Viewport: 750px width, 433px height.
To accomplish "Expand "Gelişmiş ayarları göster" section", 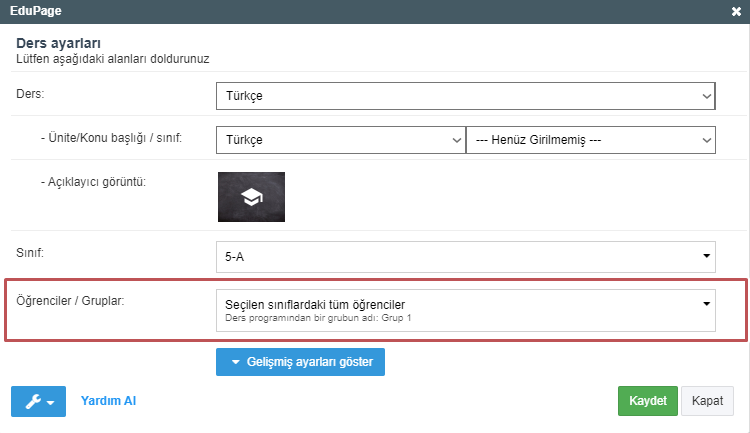I will coord(300,362).
